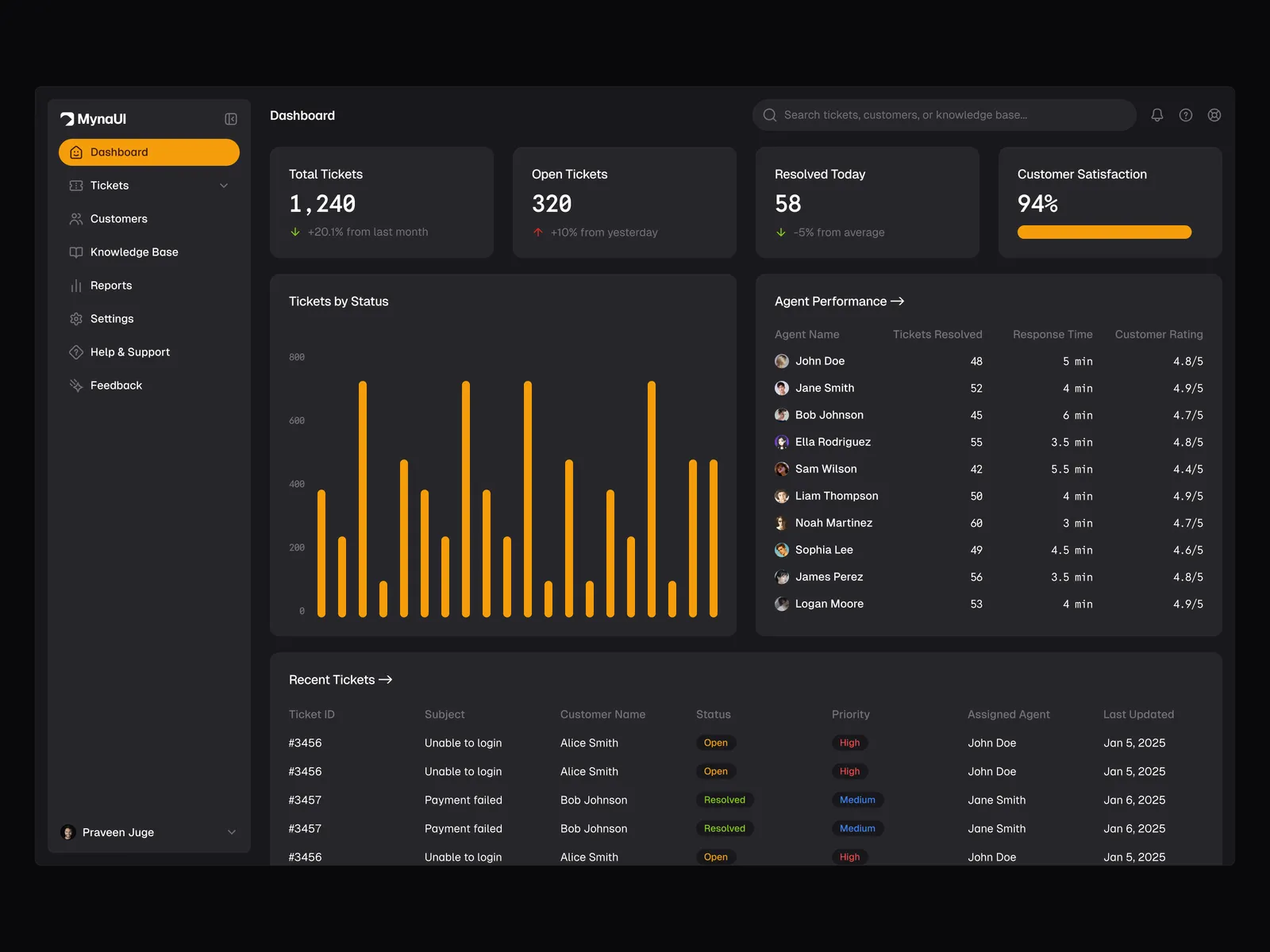Open Settings from the sidebar
This screenshot has height=952, width=1270.
112,319
